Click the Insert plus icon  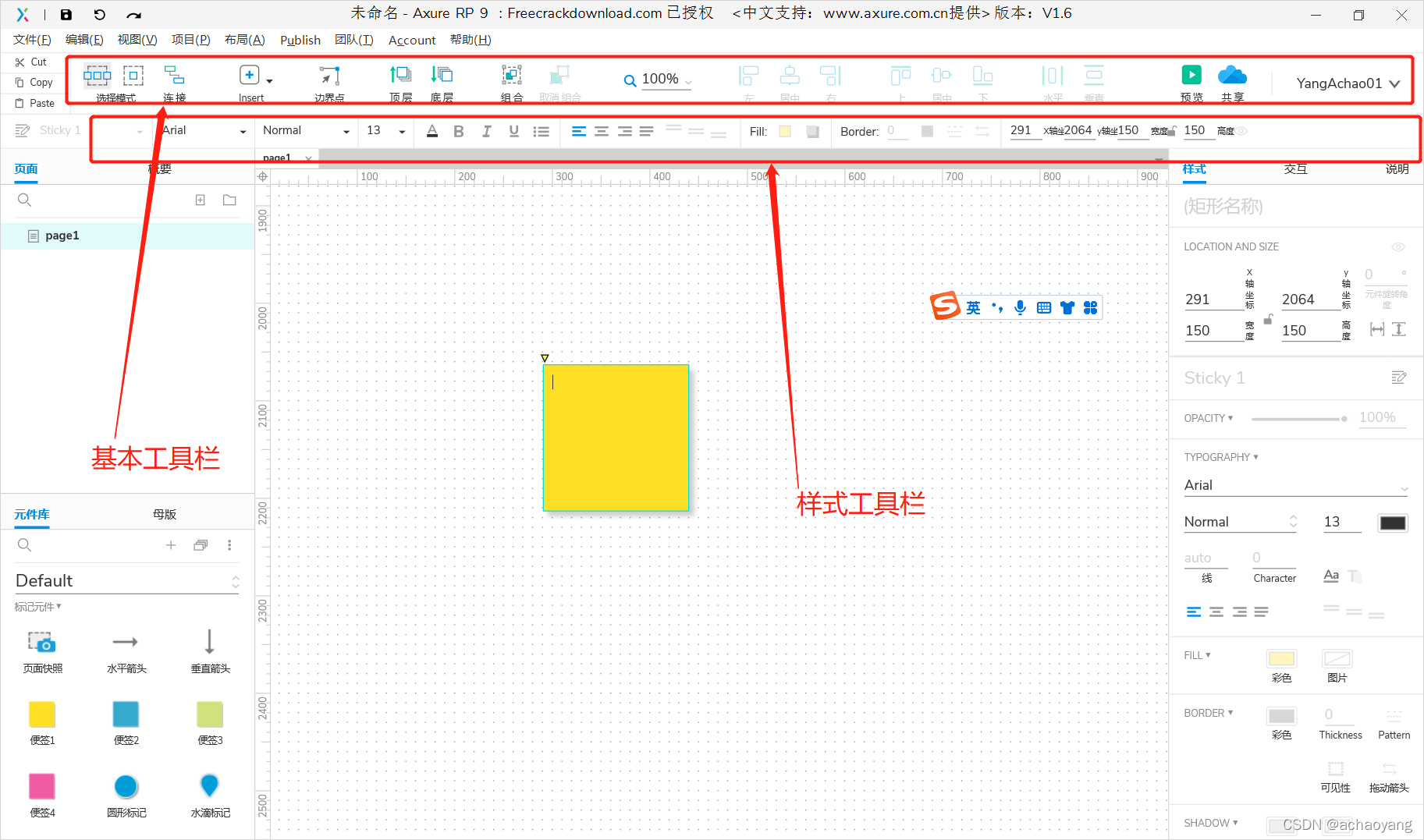tap(249, 75)
